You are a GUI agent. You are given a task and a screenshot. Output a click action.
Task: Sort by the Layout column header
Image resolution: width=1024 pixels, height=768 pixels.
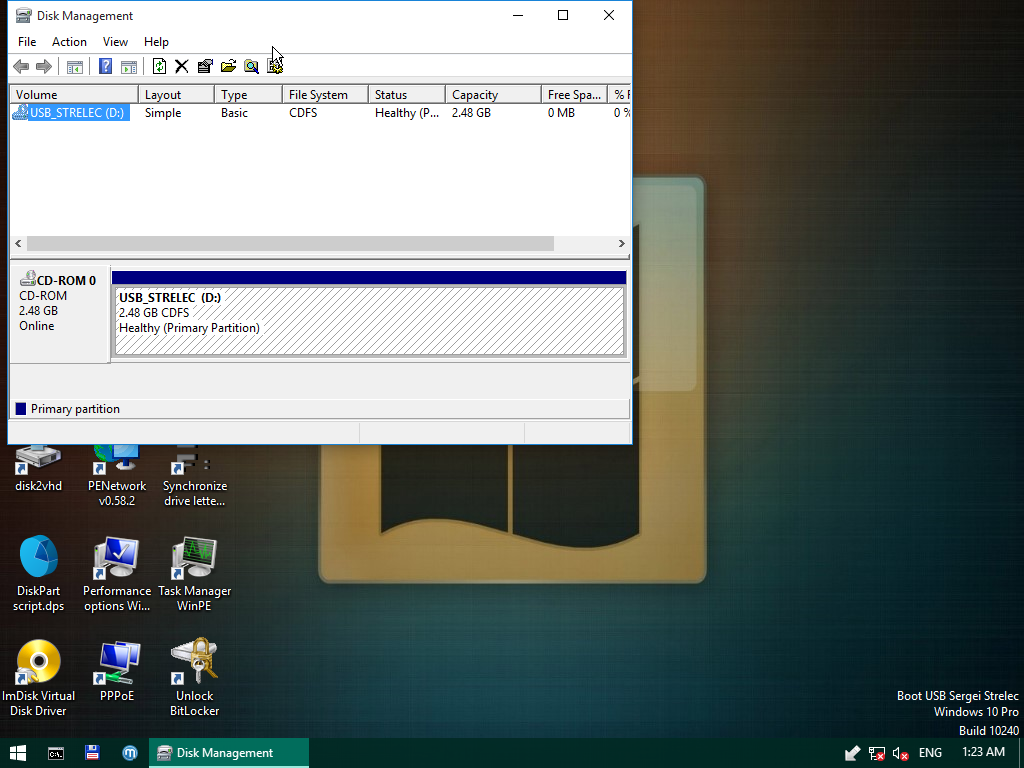click(176, 95)
